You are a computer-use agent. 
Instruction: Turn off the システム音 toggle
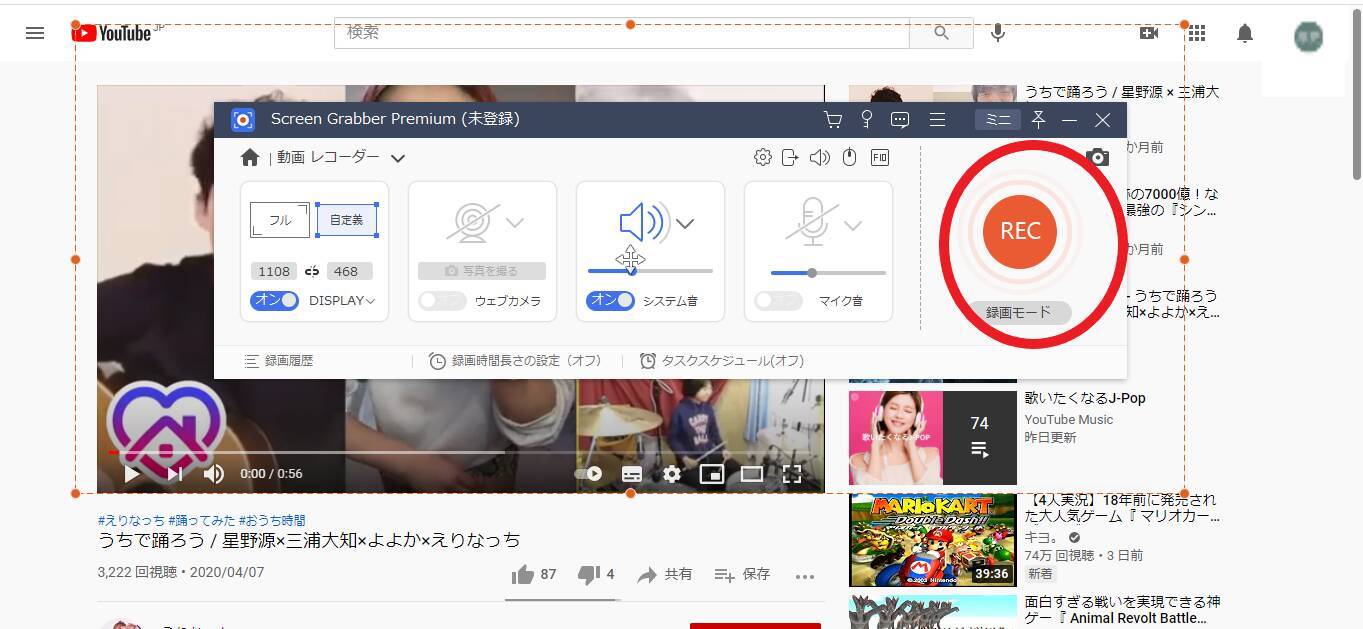pos(610,300)
